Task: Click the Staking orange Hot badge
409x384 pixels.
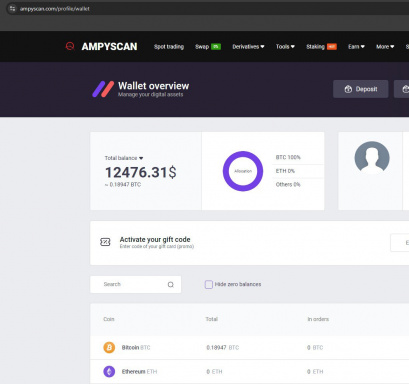Action: (x=332, y=47)
